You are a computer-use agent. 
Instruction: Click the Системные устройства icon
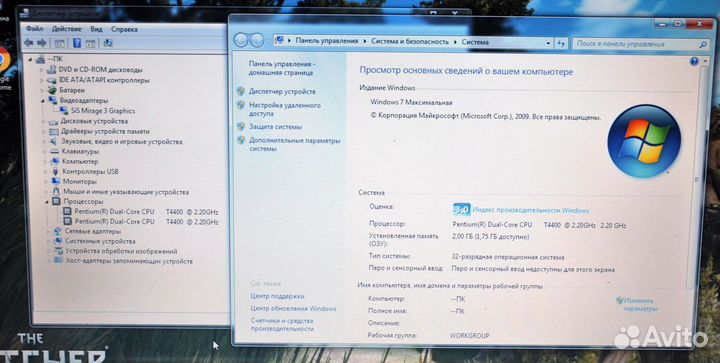(58, 241)
